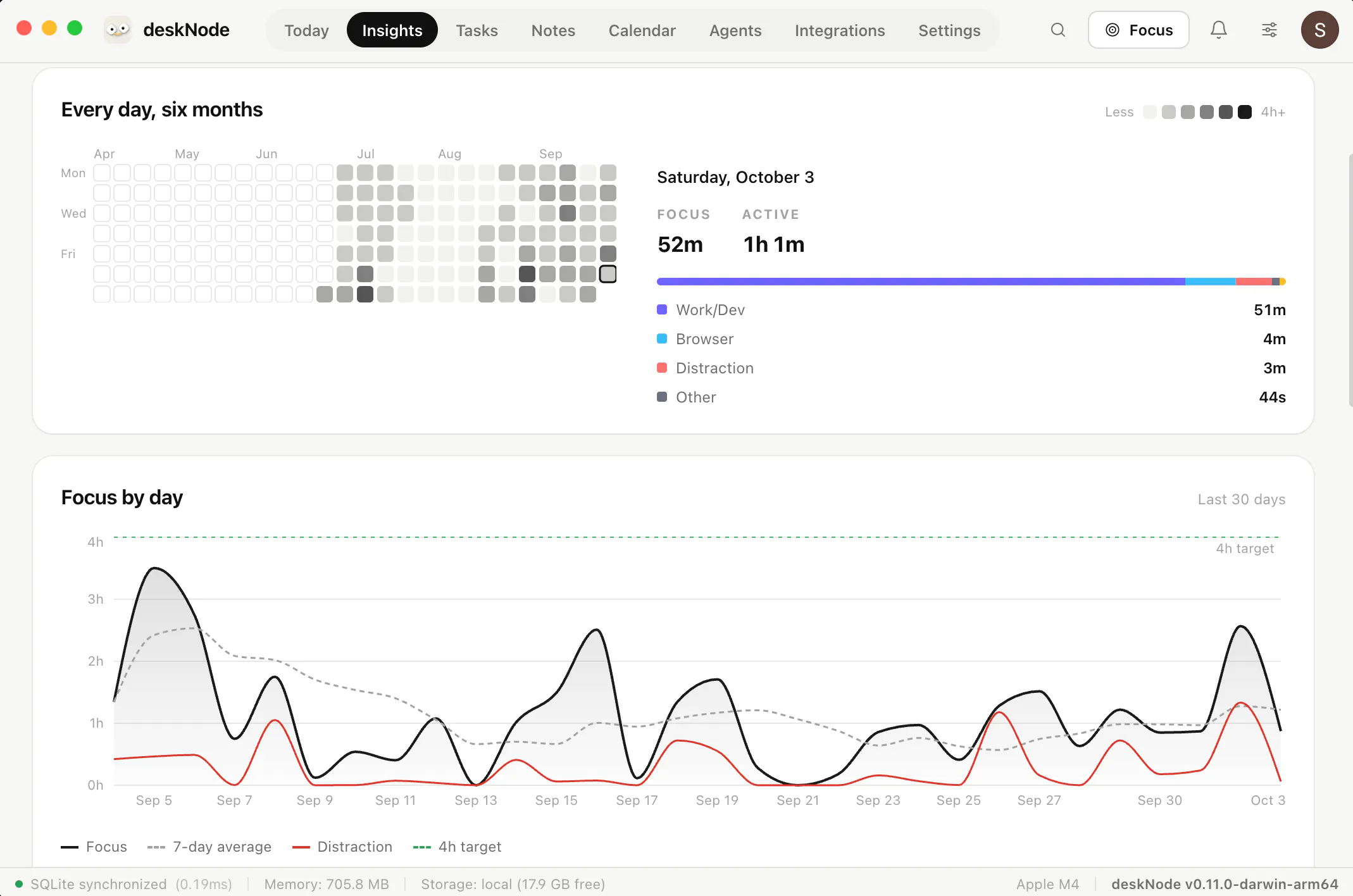The height and width of the screenshot is (896, 1353).
Task: Open the sliders preferences icon
Action: pos(1269,30)
